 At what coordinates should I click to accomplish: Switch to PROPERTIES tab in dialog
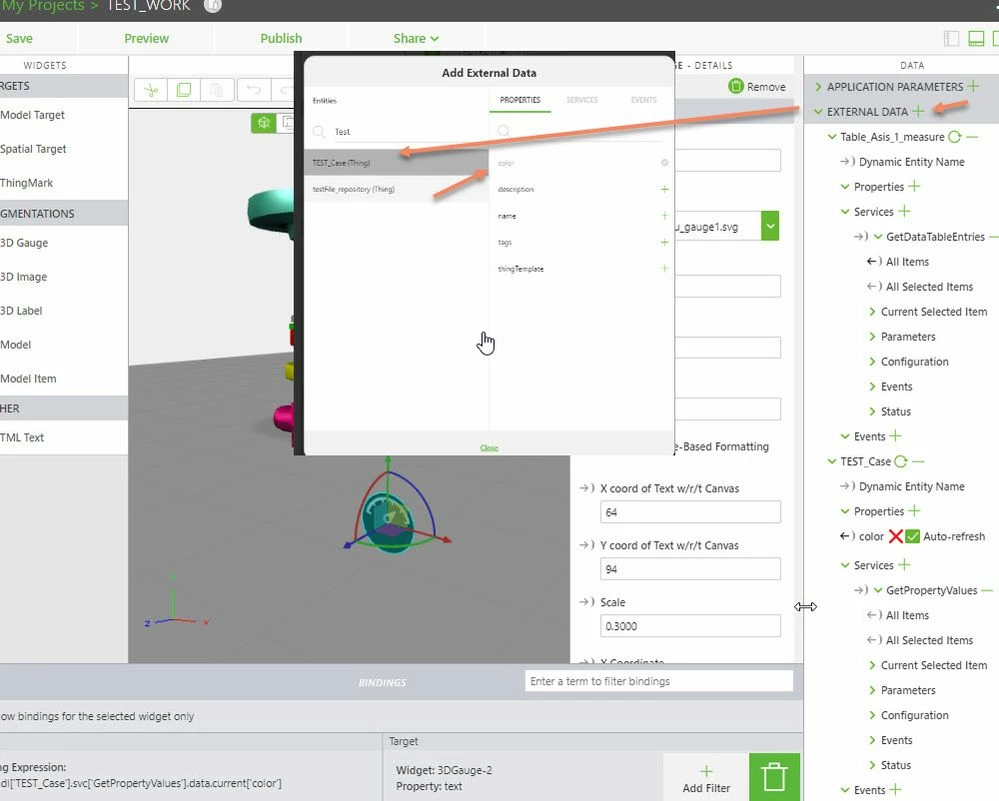click(520, 100)
